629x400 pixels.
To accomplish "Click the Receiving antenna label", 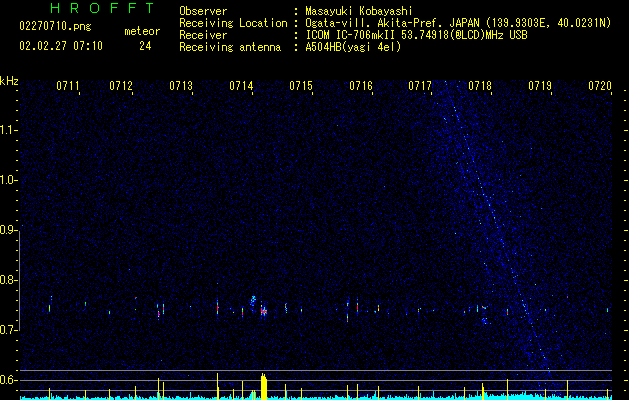I will click(230, 47).
